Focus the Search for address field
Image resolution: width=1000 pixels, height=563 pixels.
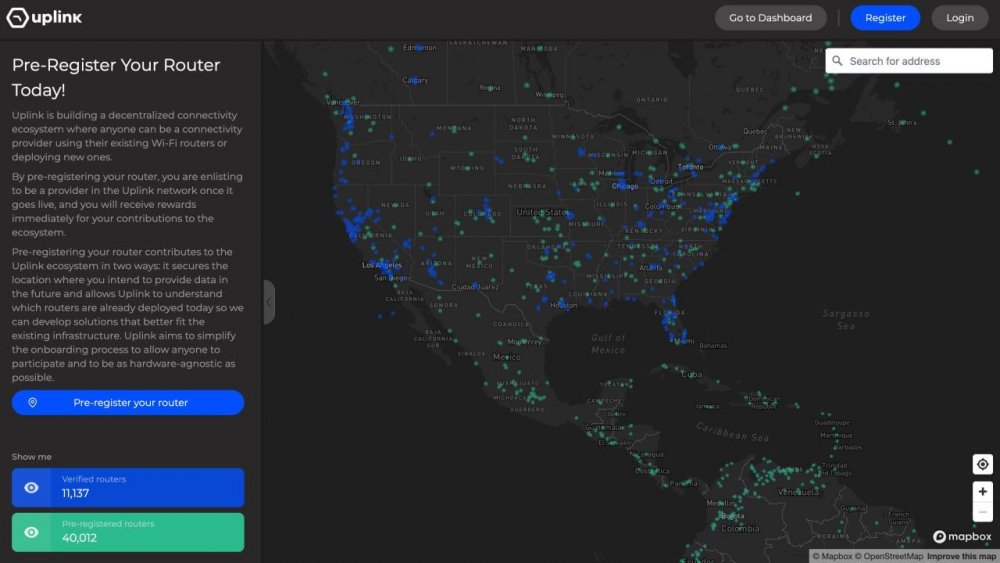pos(909,61)
